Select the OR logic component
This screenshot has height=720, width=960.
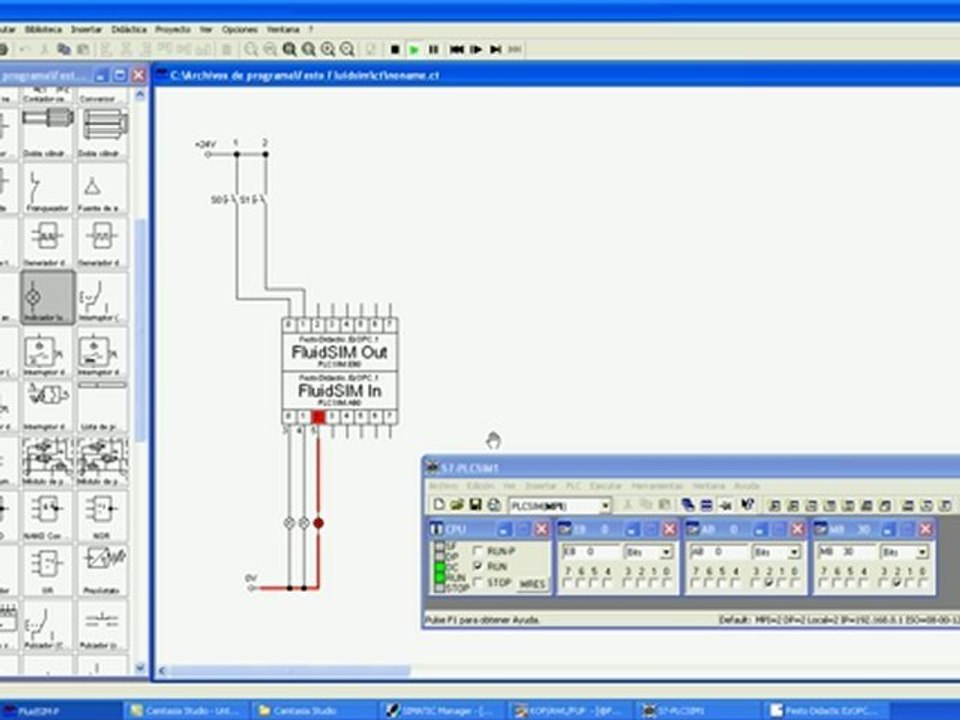point(47,571)
